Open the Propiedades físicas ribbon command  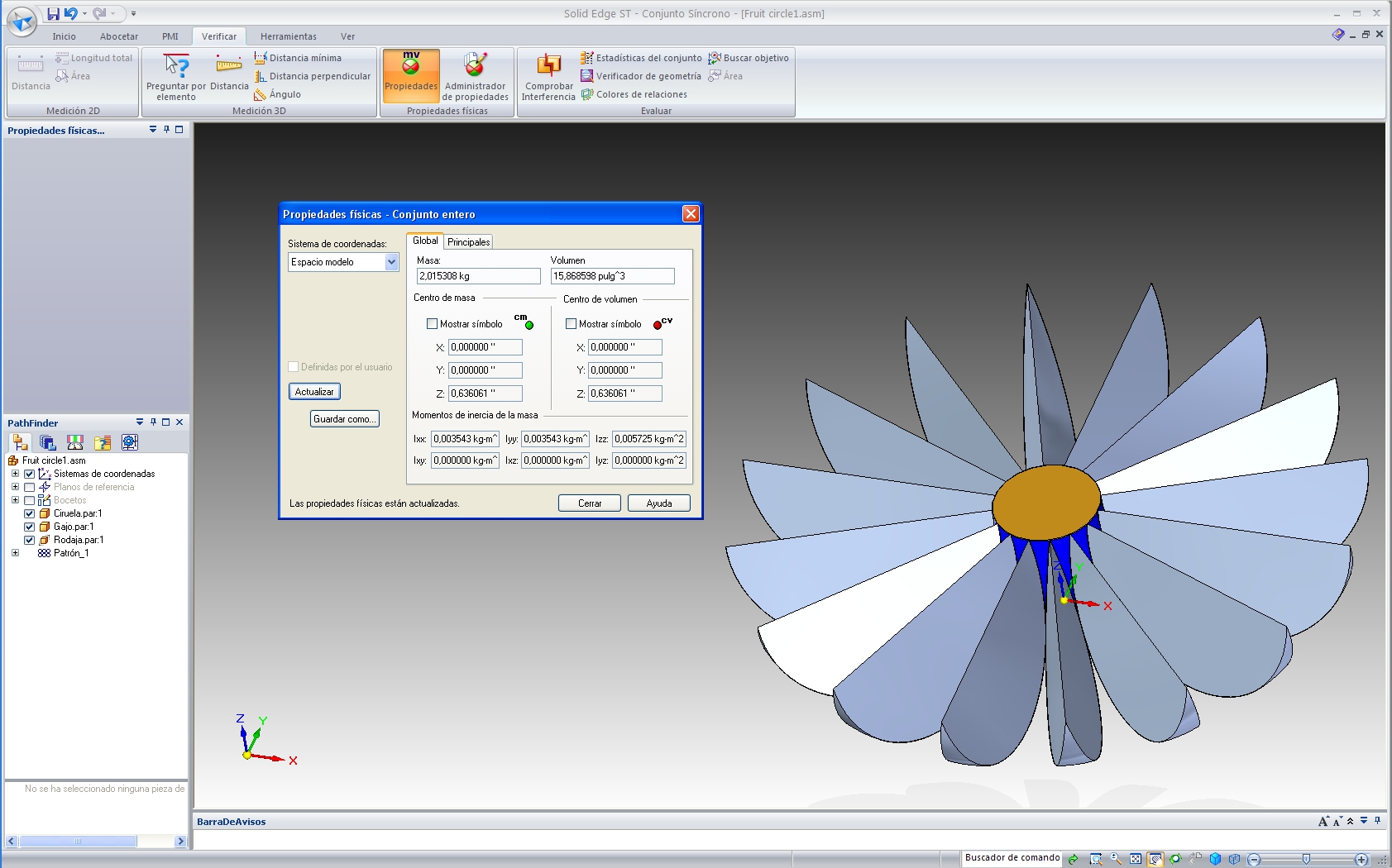411,75
